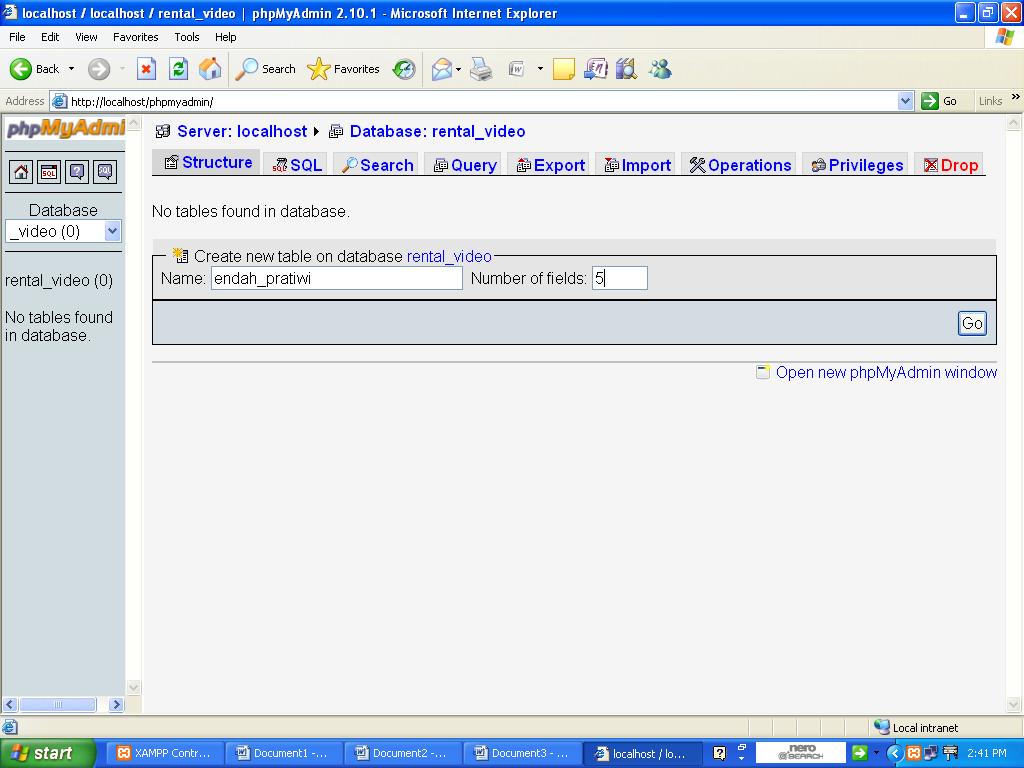The height and width of the screenshot is (768, 1024).
Task: Click the sidebar horizontal scrollbar thumb
Action: coord(57,704)
